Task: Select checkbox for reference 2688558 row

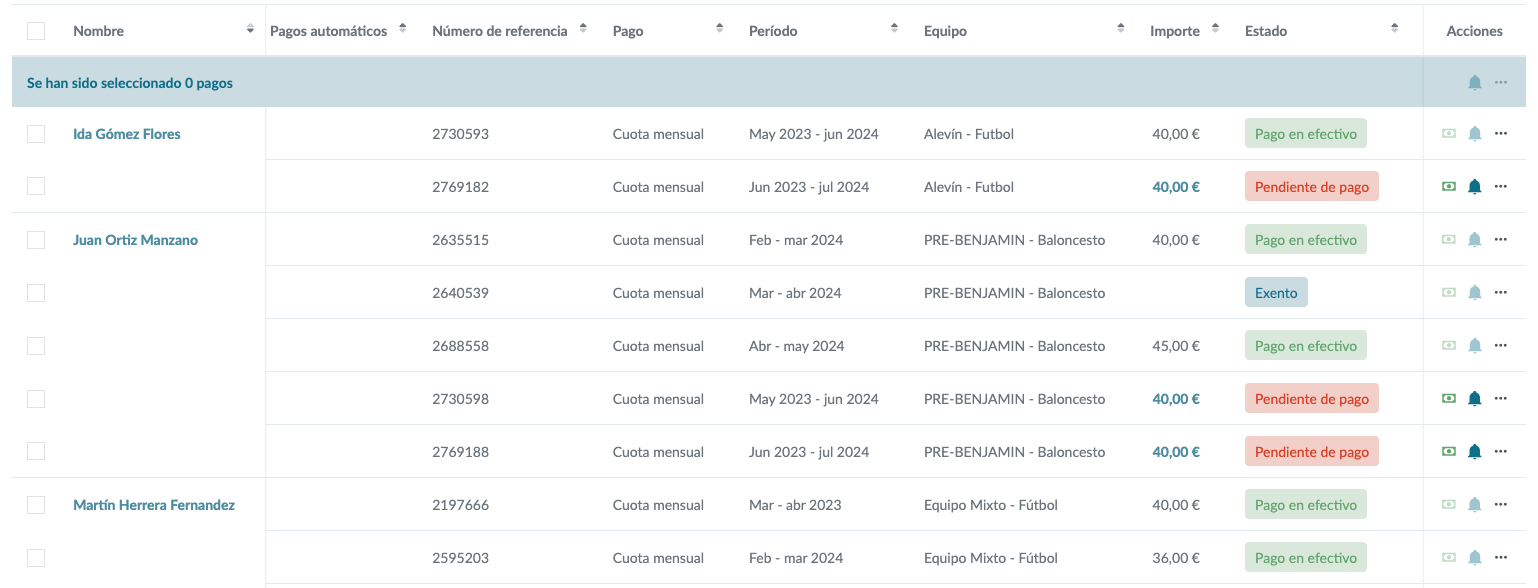Action: (x=36, y=346)
